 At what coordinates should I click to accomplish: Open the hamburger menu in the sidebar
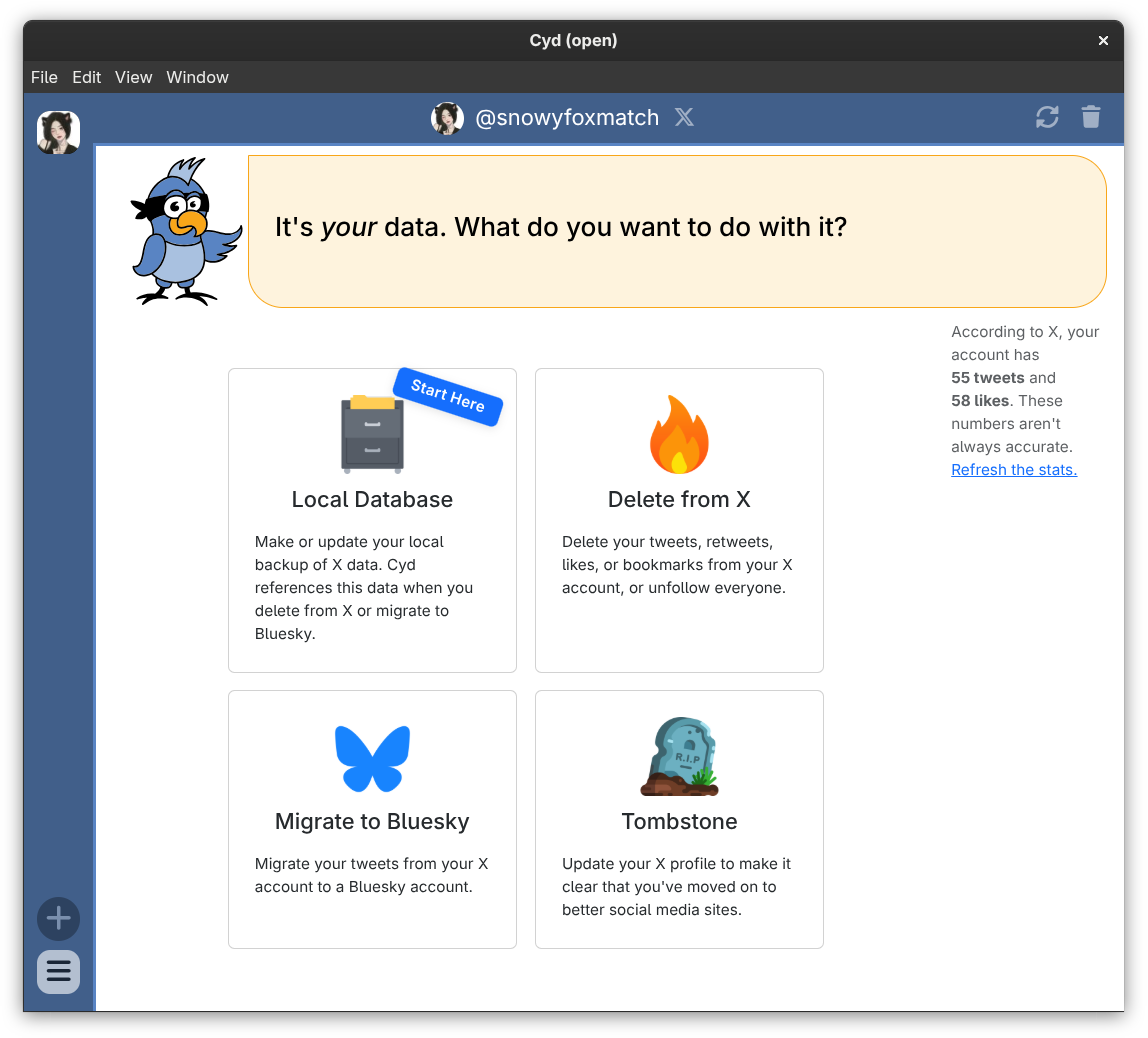pos(59,971)
